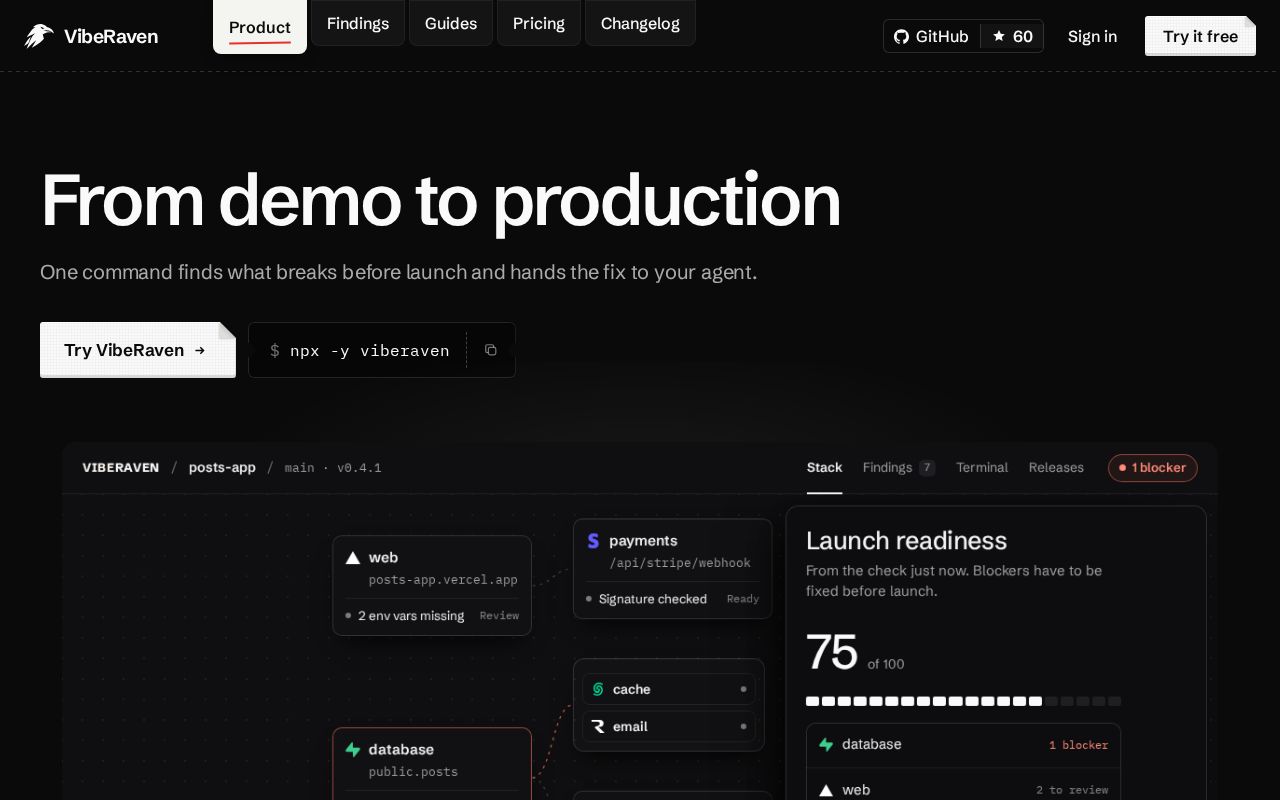Screen dimensions: 1280x800
Task: Click triangle icon in readiness web row
Action: [x=826, y=790]
